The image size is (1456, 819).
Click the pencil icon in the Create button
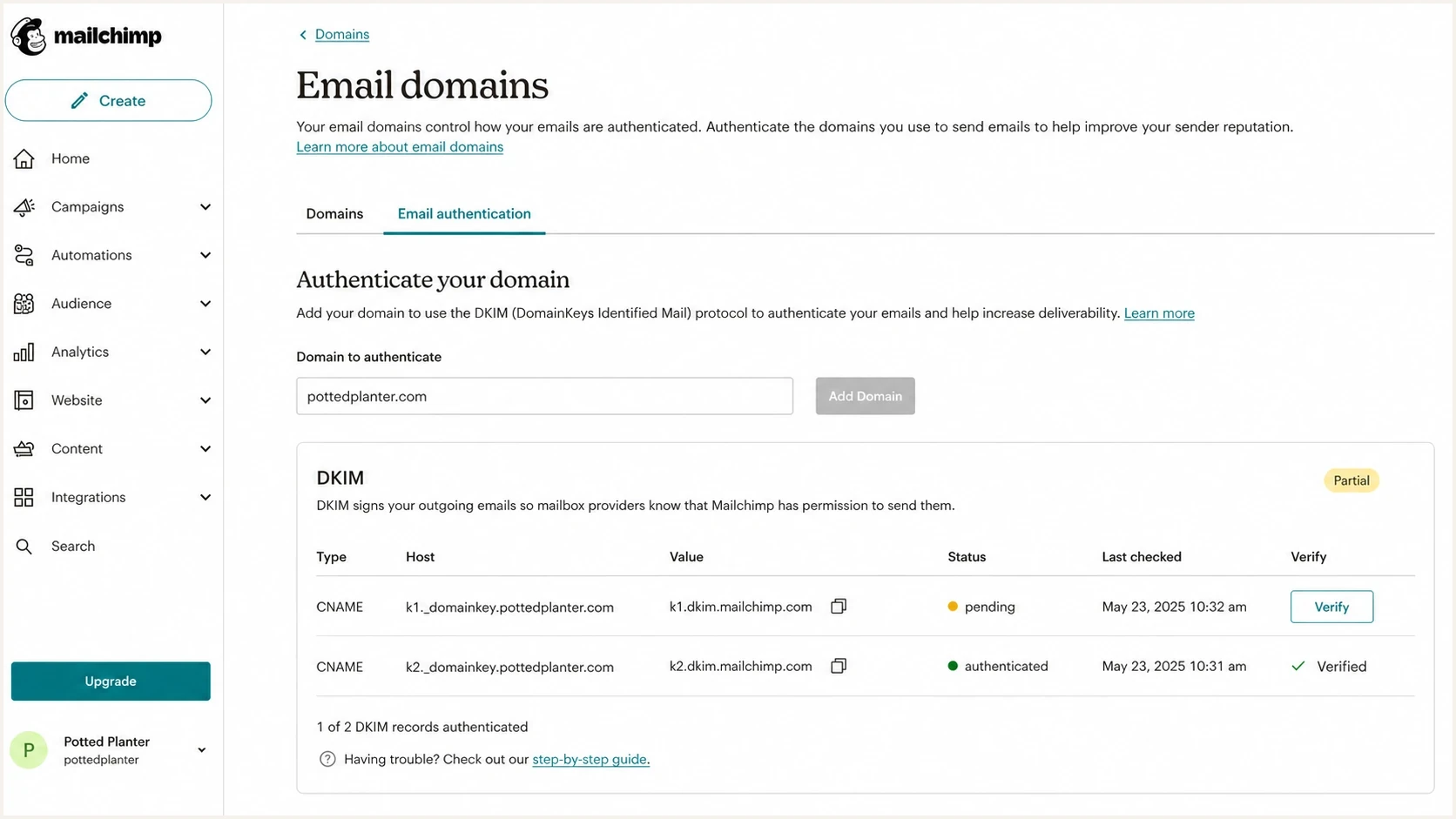(79, 101)
